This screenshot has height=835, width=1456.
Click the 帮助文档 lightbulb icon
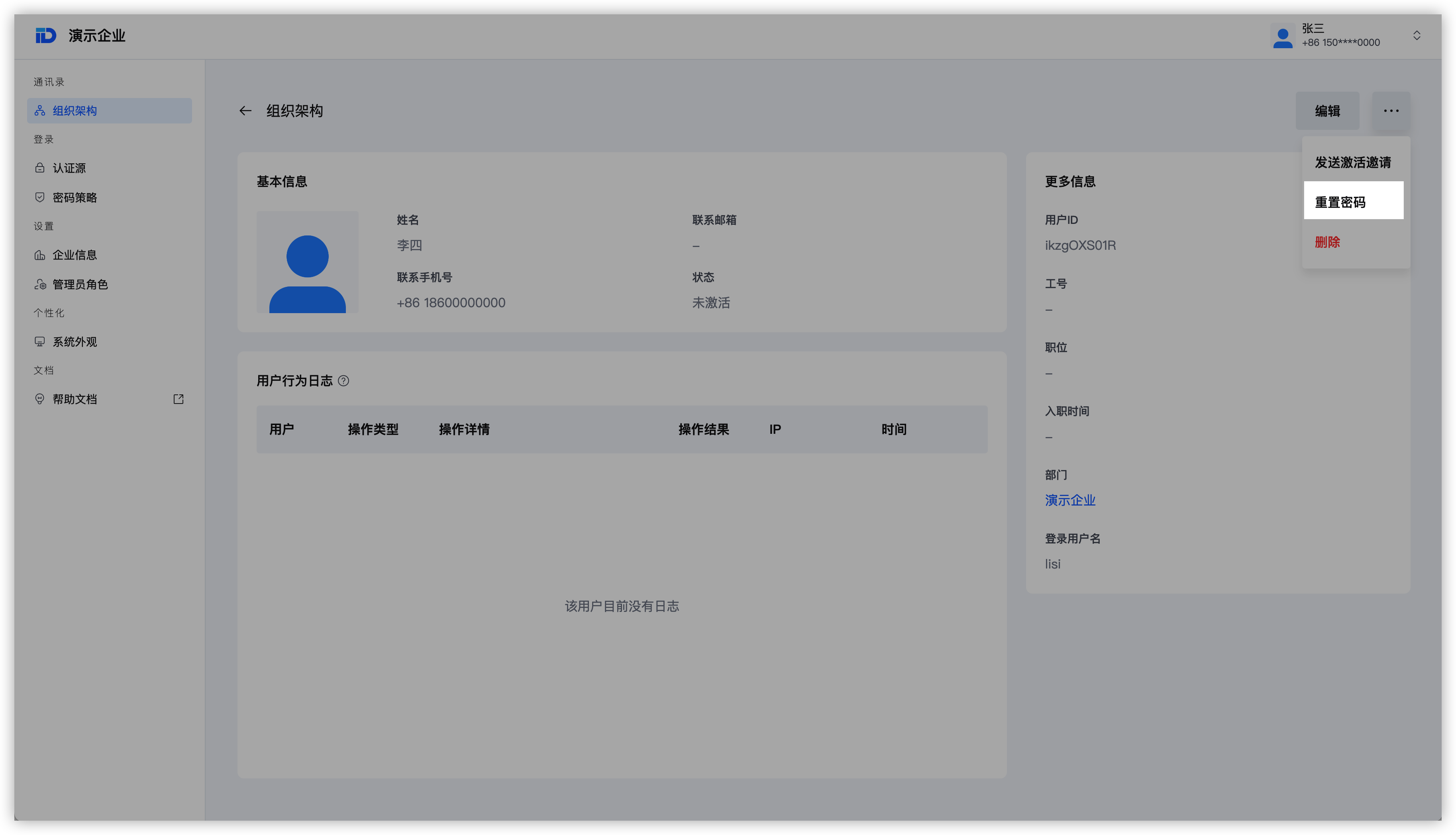(39, 399)
